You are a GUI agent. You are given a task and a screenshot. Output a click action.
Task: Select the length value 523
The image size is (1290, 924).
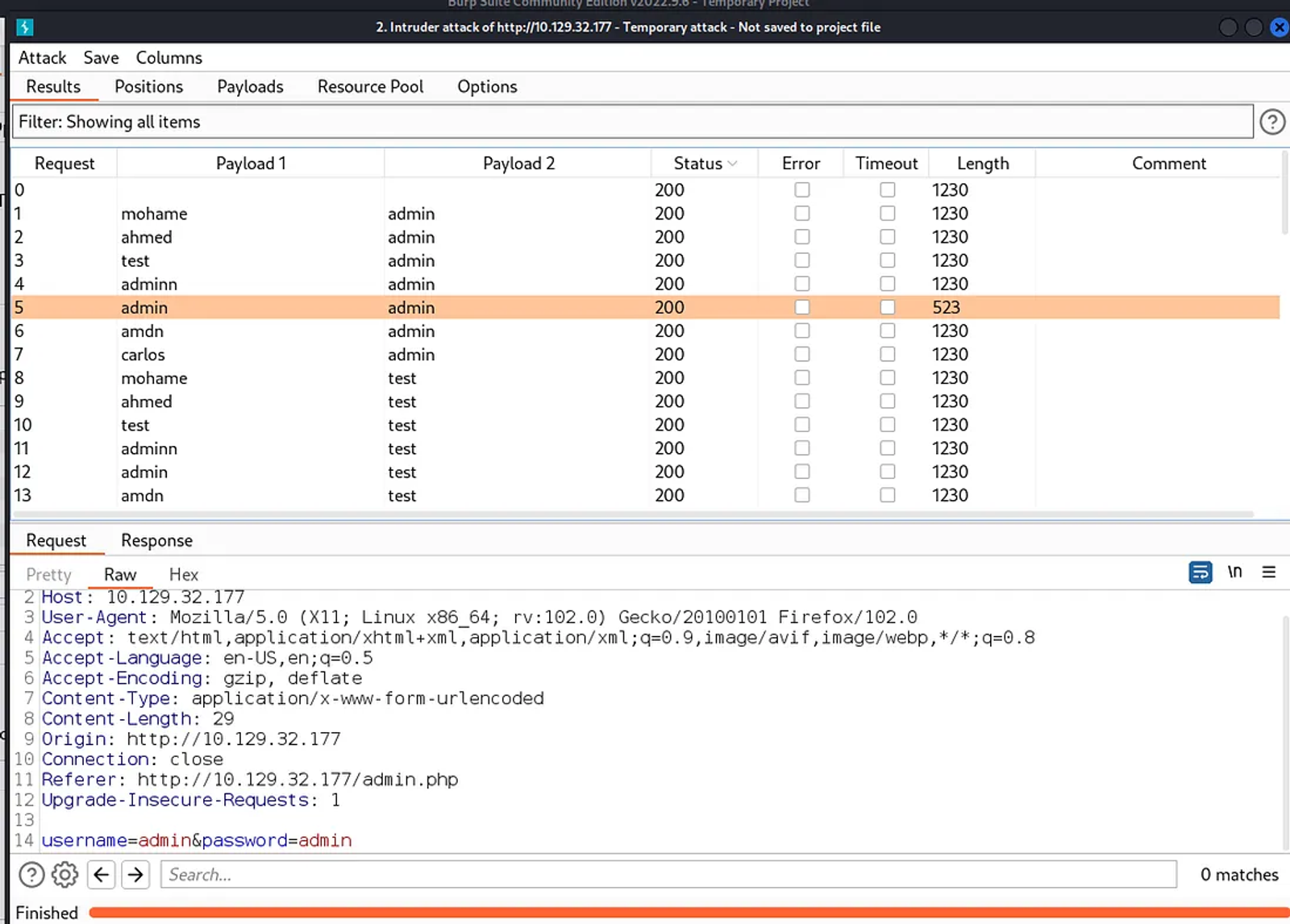[946, 307]
